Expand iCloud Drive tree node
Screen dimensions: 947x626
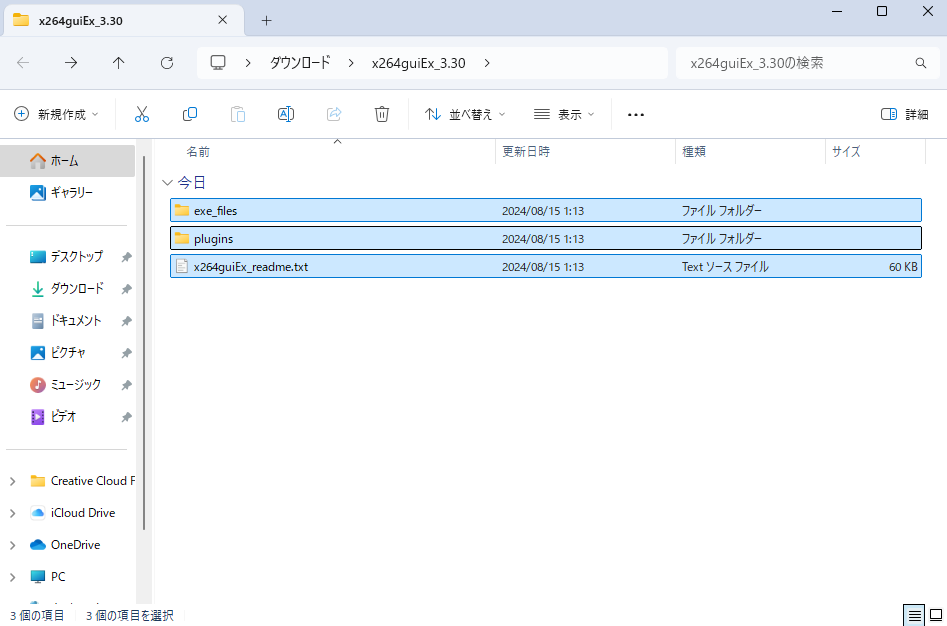13,513
